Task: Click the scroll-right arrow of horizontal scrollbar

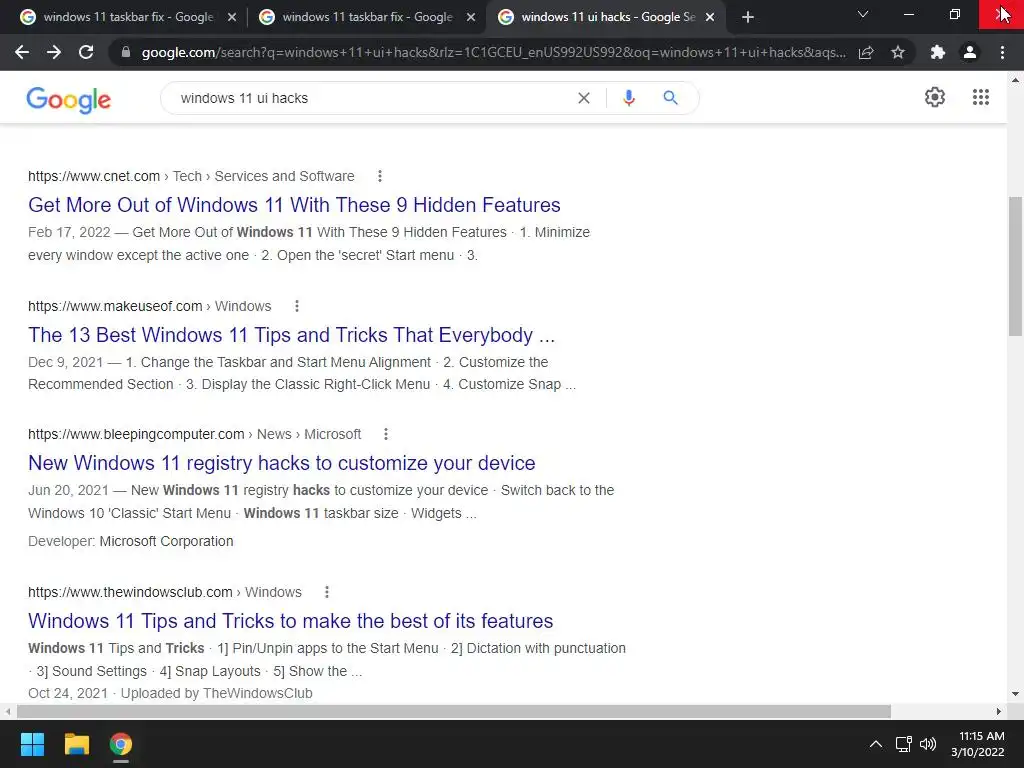Action: pyautogui.click(x=999, y=711)
